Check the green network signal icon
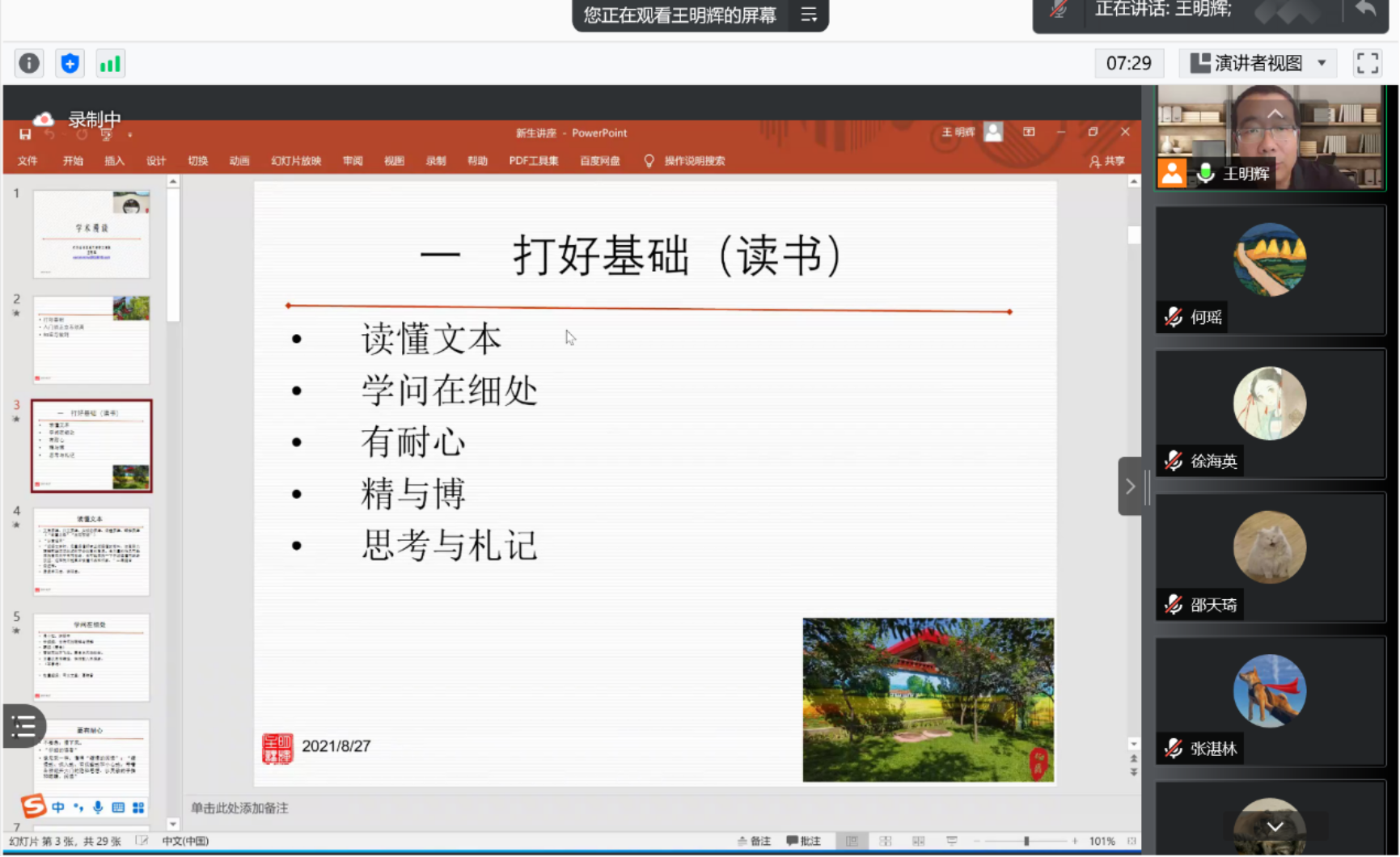1400x857 pixels. point(110,63)
